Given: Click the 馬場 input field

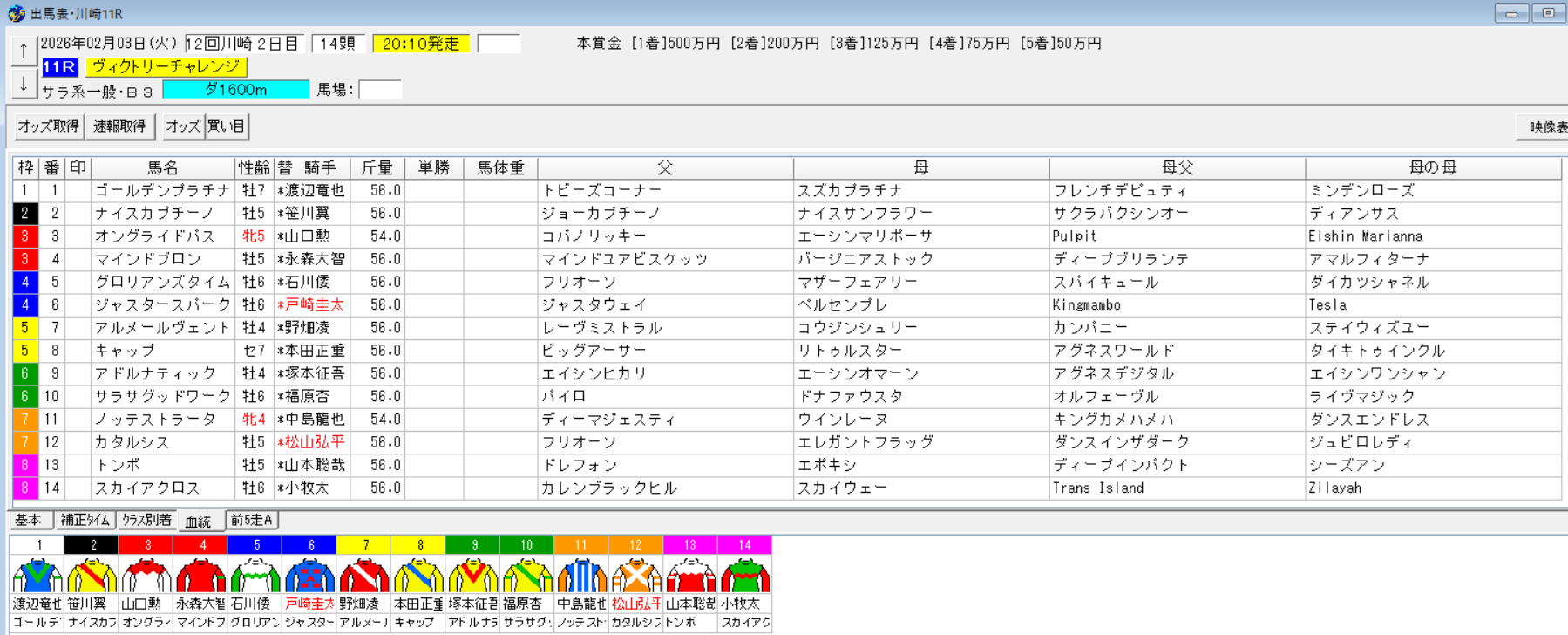Looking at the screenshot, I should pyautogui.click(x=380, y=90).
